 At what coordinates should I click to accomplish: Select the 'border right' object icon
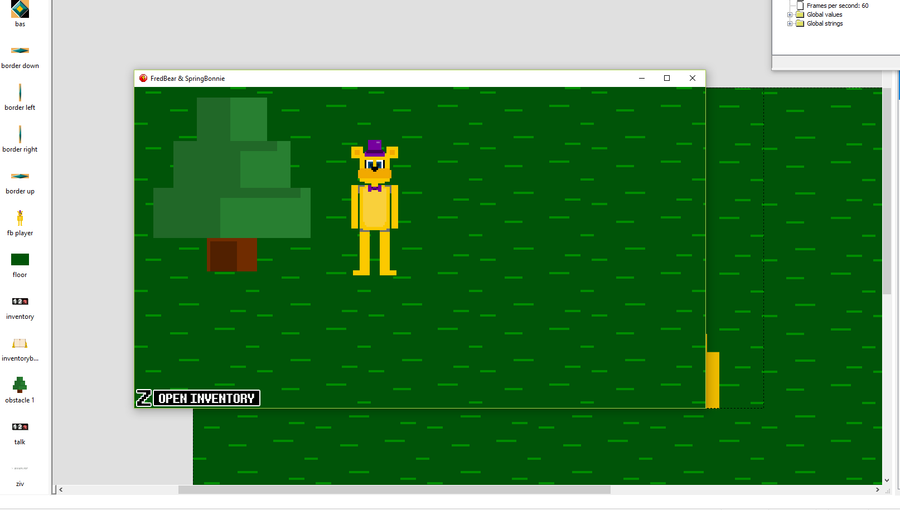(x=20, y=134)
